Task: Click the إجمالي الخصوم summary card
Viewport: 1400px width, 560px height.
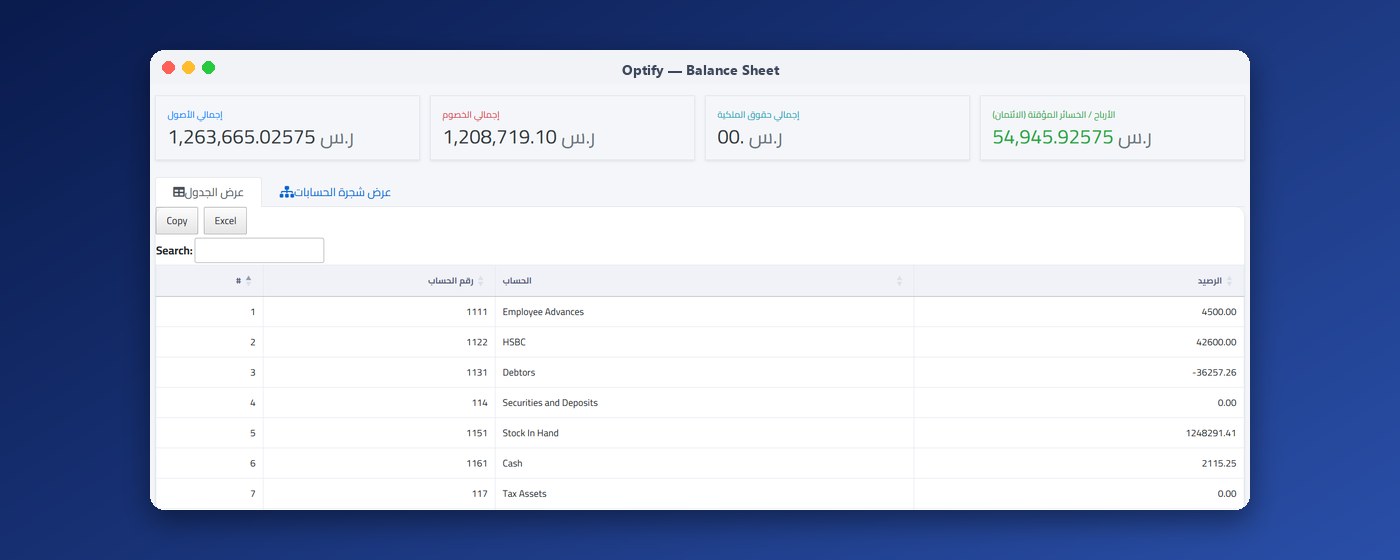Action: pos(562,128)
